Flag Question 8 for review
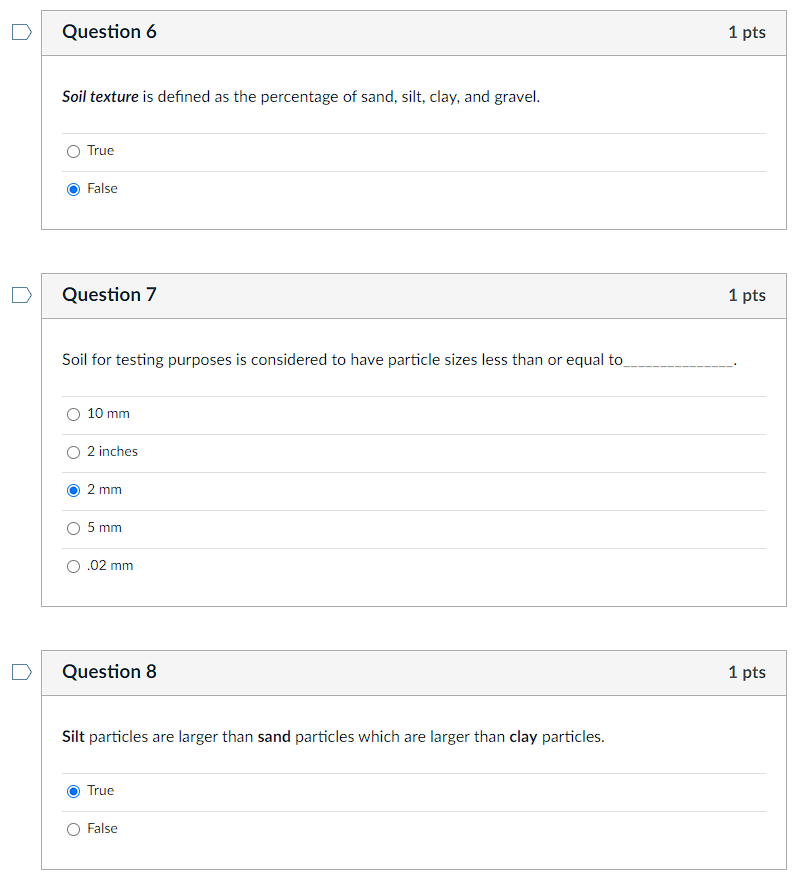The image size is (802, 891). [21, 672]
